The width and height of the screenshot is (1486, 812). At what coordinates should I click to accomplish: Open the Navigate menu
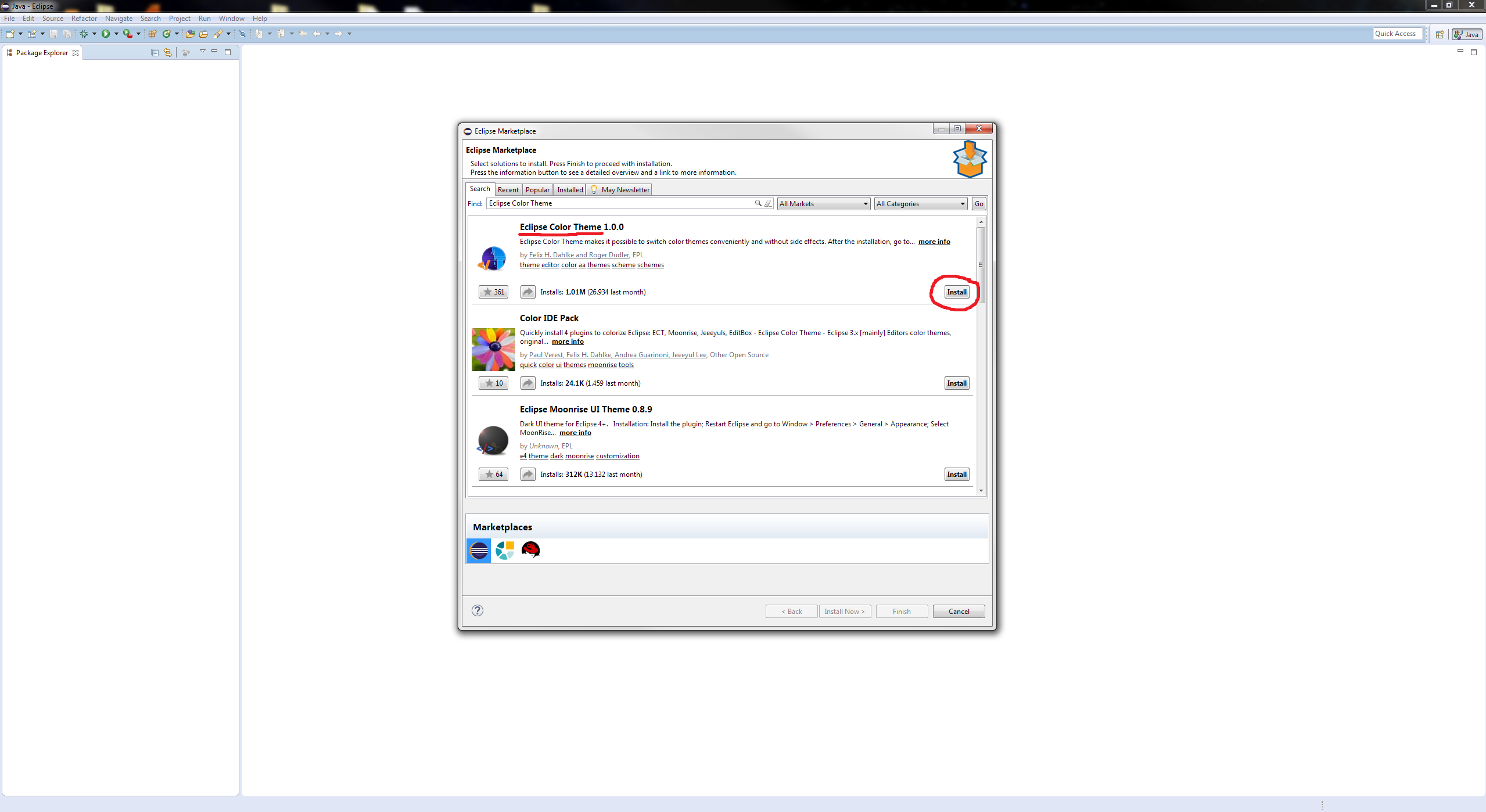click(x=119, y=18)
